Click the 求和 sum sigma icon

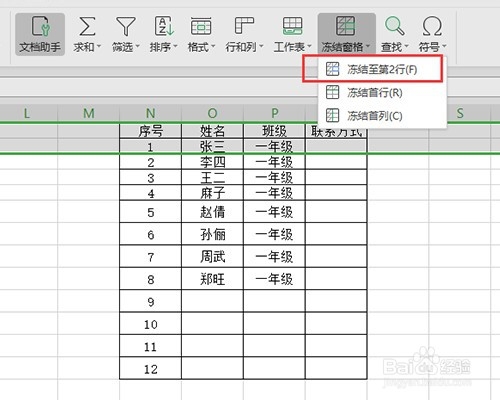87,27
